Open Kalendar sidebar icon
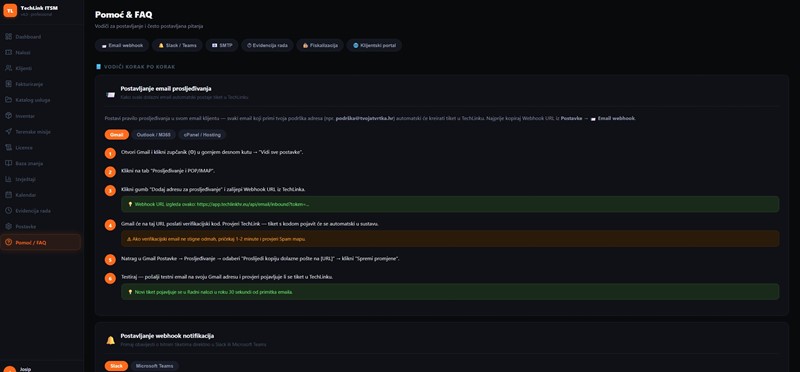Viewport: 800px width, 372px height. (x=8, y=195)
